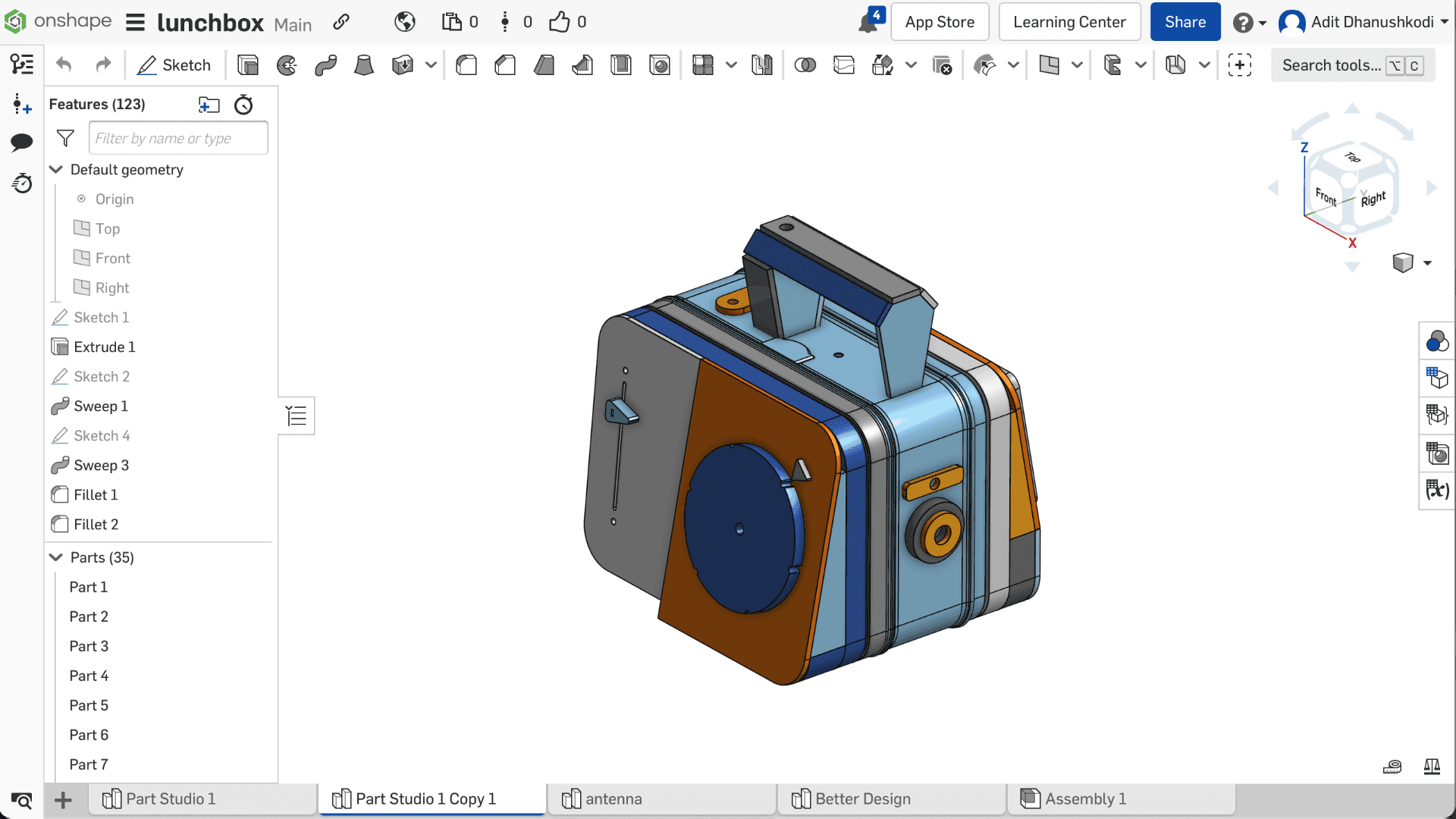Viewport: 1456px width, 819px height.
Task: Select the Boolean tool icon
Action: point(805,65)
